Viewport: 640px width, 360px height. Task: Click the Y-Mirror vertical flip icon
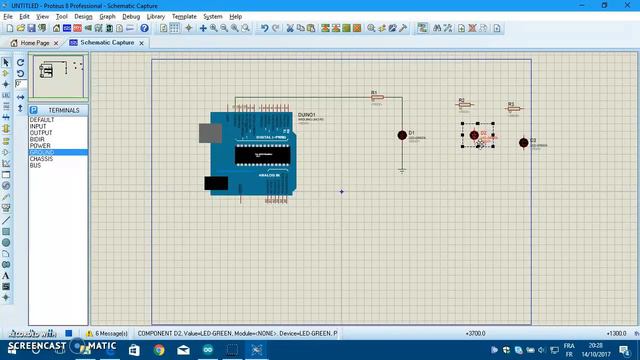pos(20,108)
